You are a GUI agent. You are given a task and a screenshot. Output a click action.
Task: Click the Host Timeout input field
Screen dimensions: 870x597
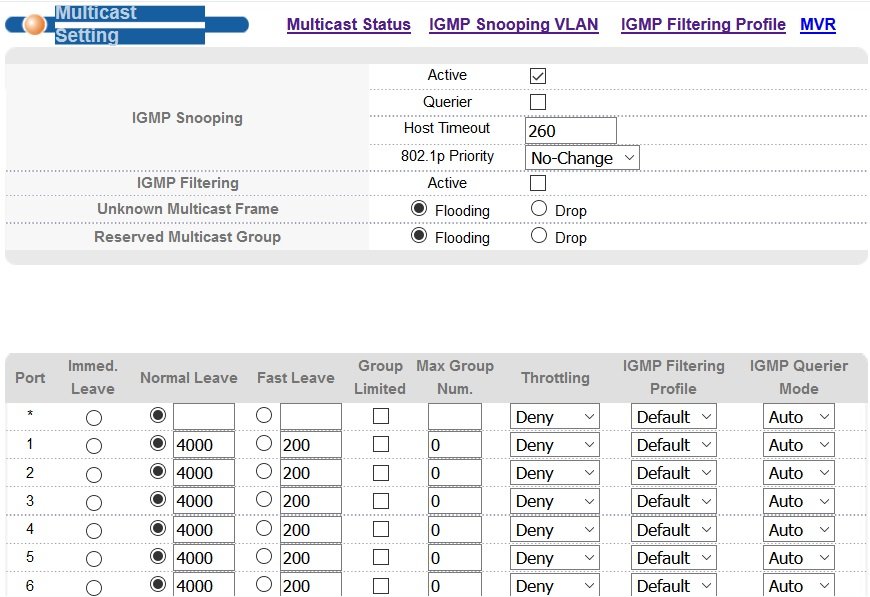coord(570,131)
